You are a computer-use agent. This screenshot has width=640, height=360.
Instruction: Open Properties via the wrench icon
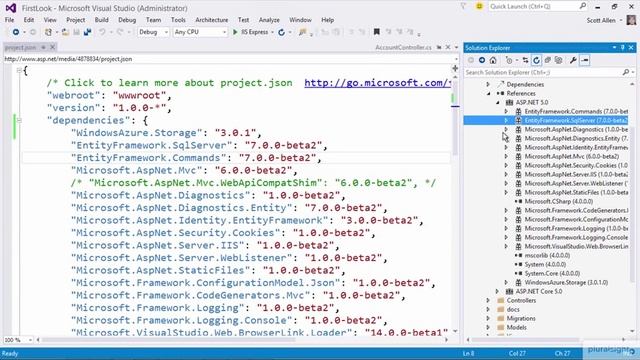(573, 60)
